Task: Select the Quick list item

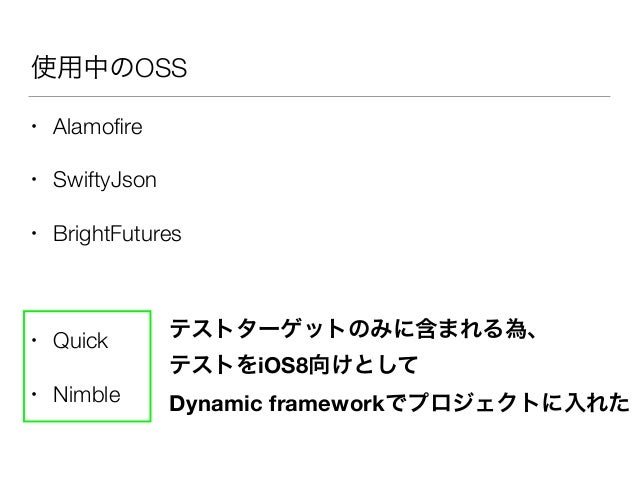Action: [80, 341]
